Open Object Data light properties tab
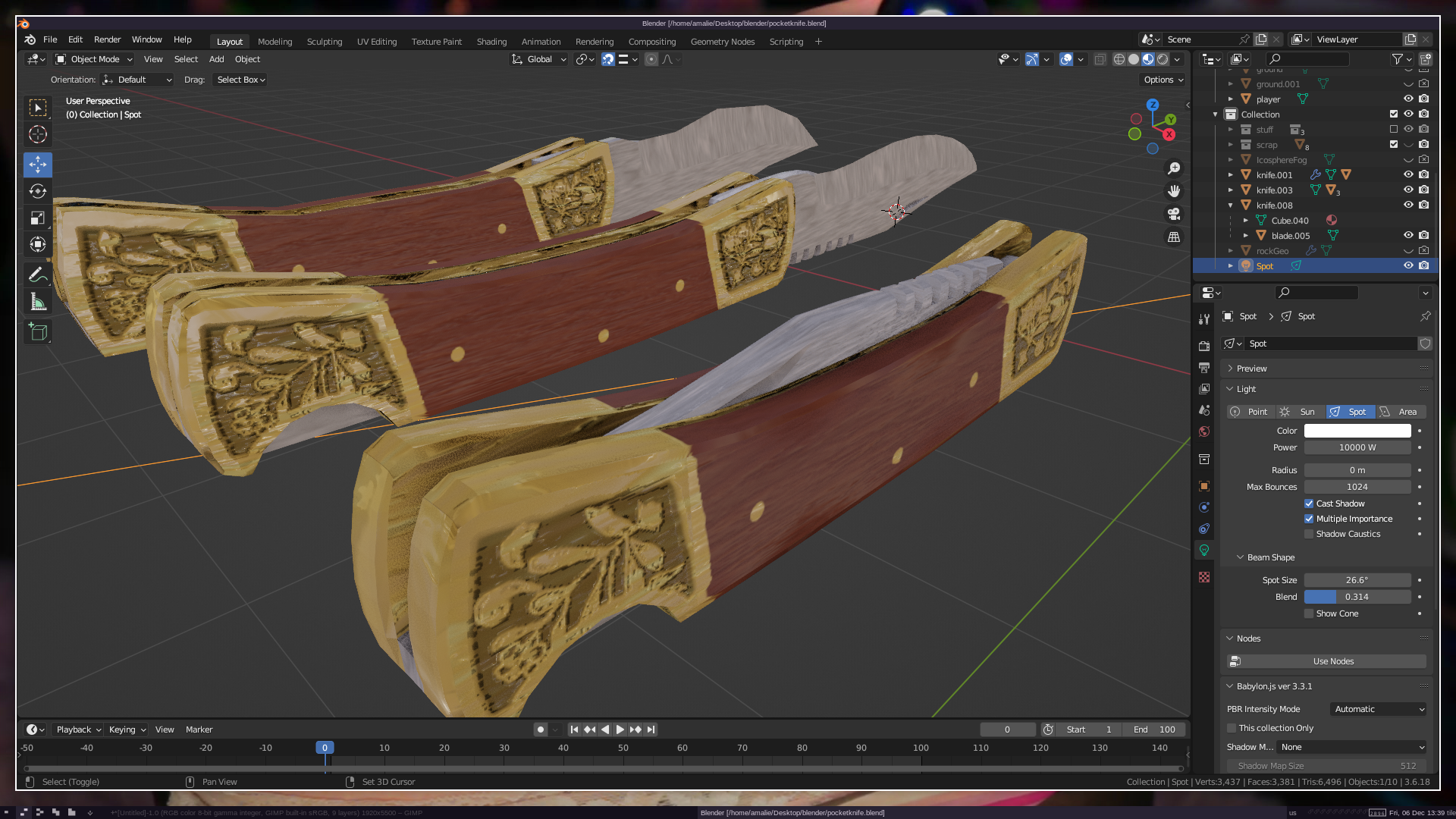Image resolution: width=1456 pixels, height=819 pixels. click(x=1204, y=550)
